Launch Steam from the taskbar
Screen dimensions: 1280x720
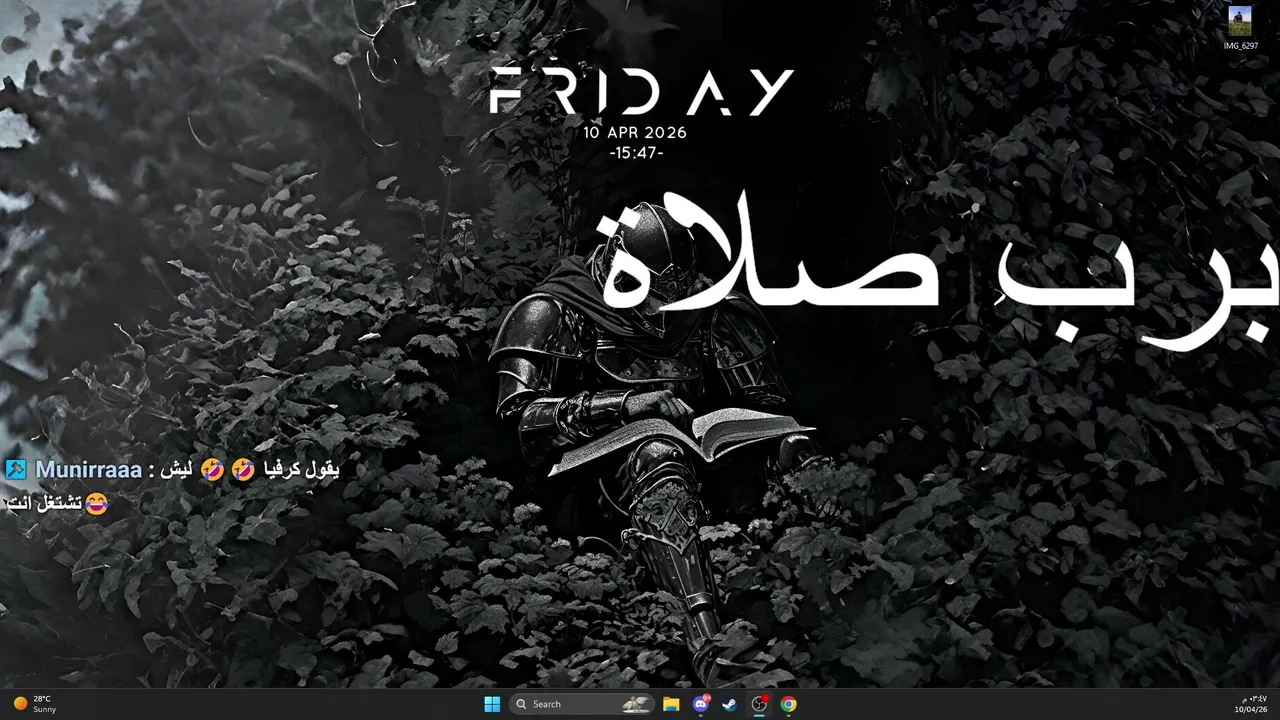[x=730, y=704]
